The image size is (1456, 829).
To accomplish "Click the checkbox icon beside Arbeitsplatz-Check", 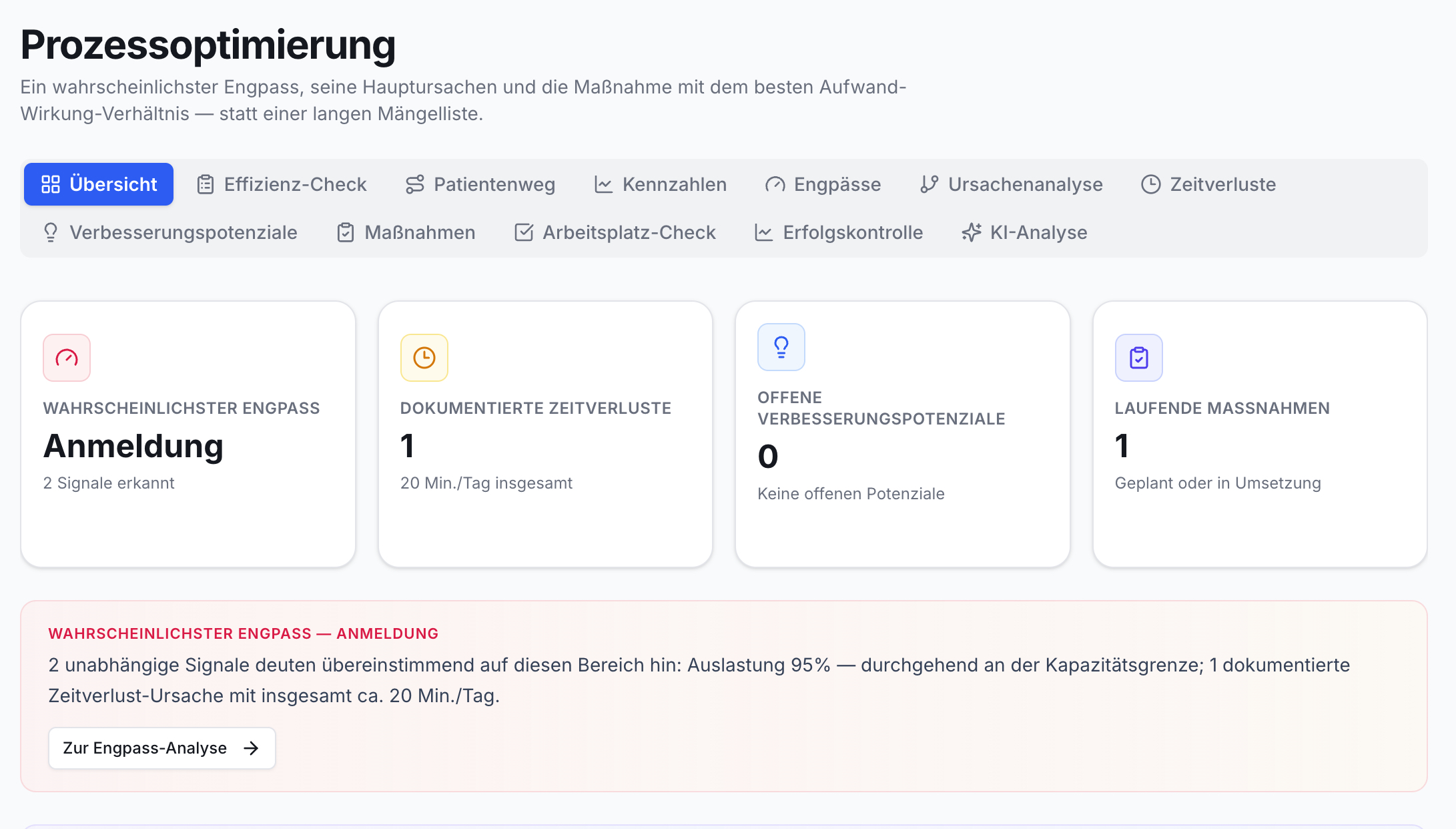I will (524, 232).
